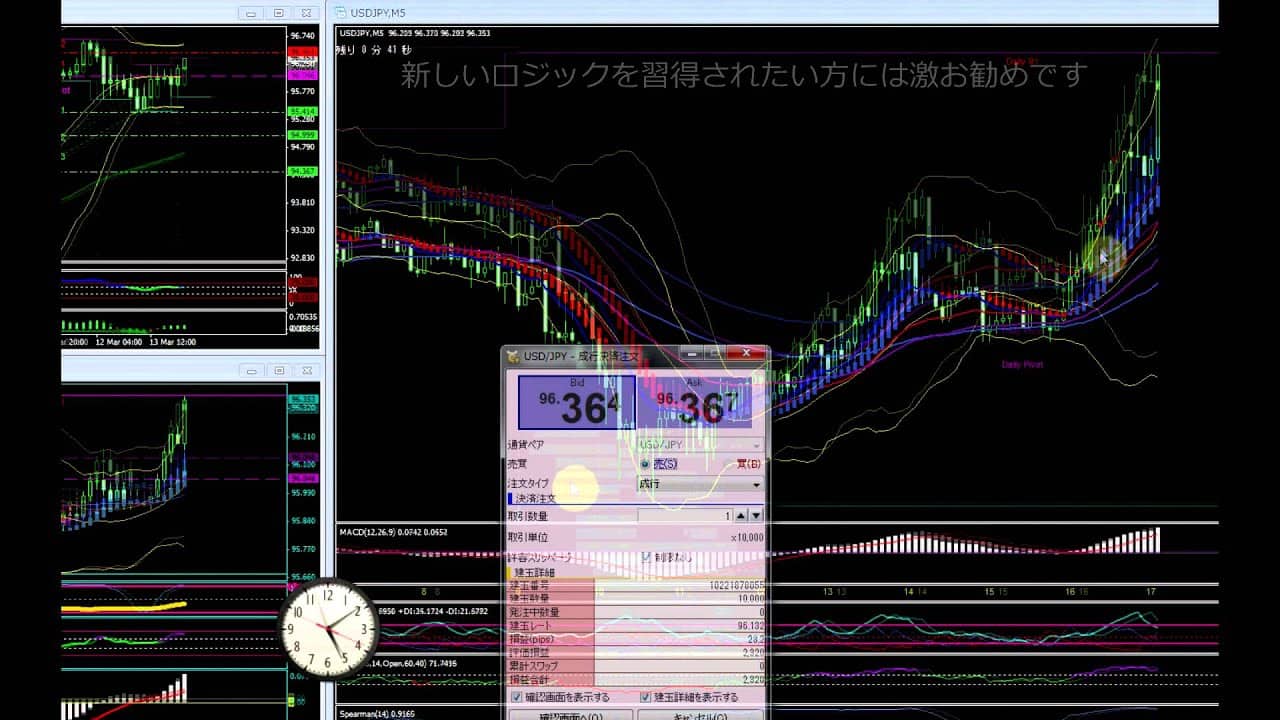Increase 取引数量 with the up arrow
This screenshot has width=1280, height=720.
coord(741,516)
